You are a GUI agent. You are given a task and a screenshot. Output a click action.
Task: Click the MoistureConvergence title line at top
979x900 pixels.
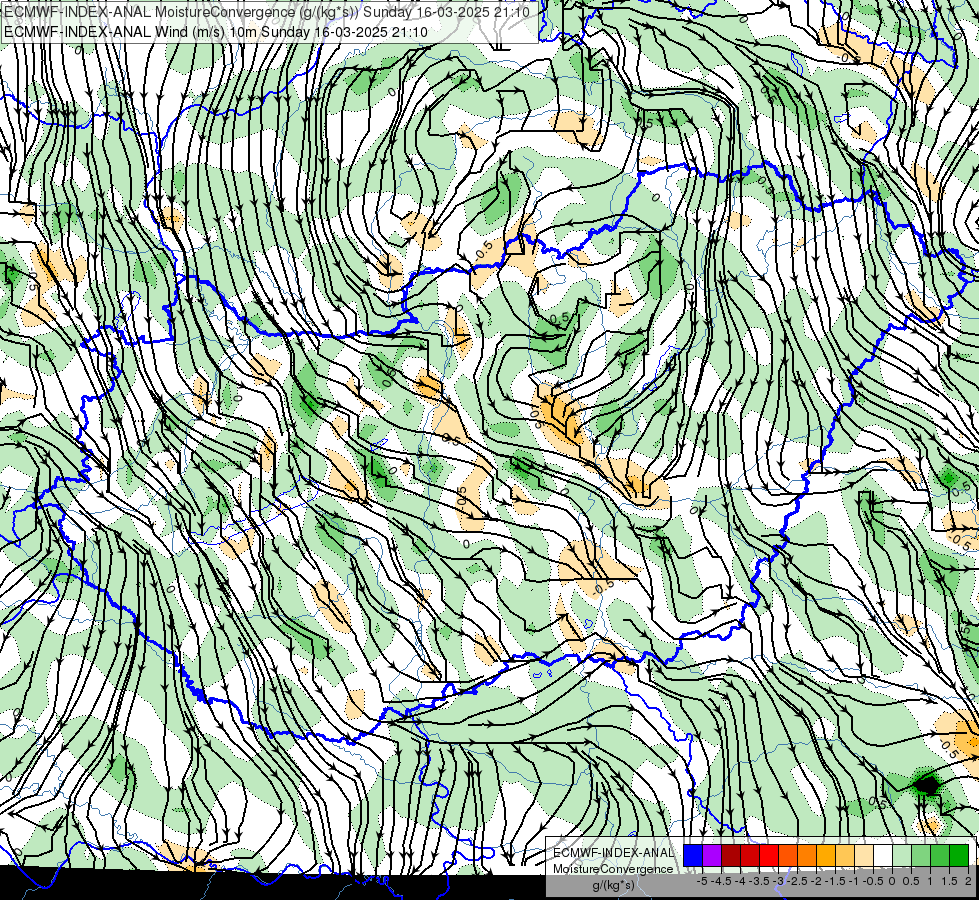pos(267,11)
